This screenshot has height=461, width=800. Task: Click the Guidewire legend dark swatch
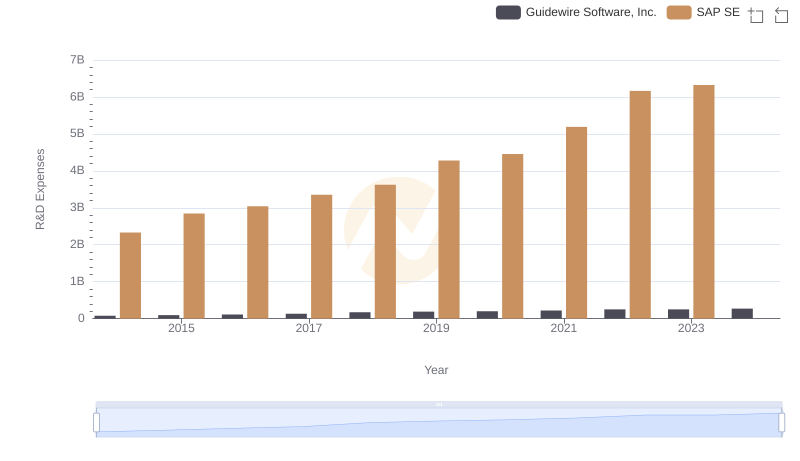point(508,12)
